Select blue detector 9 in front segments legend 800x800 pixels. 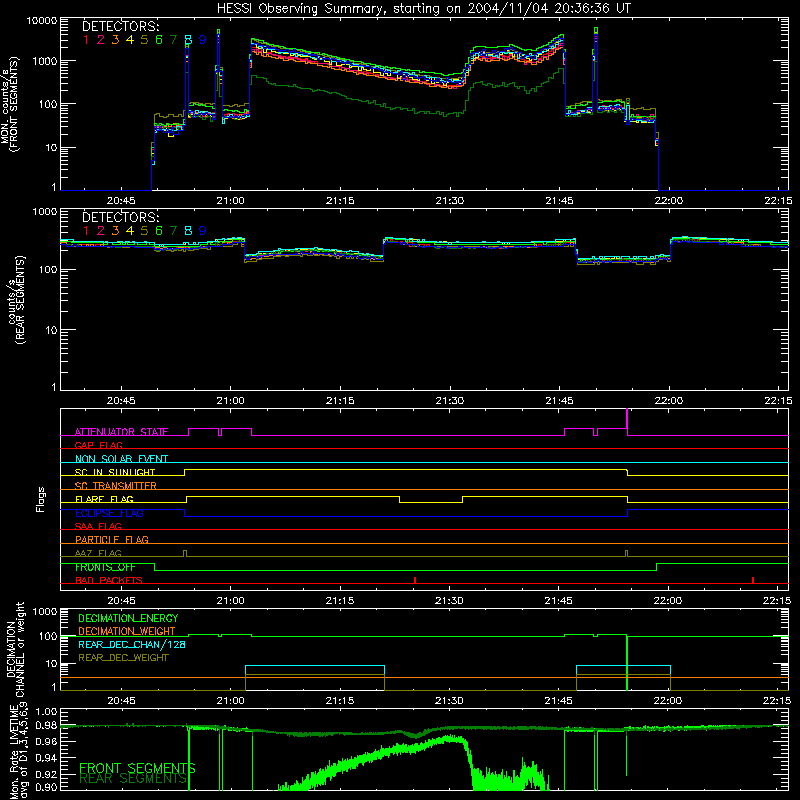click(203, 40)
